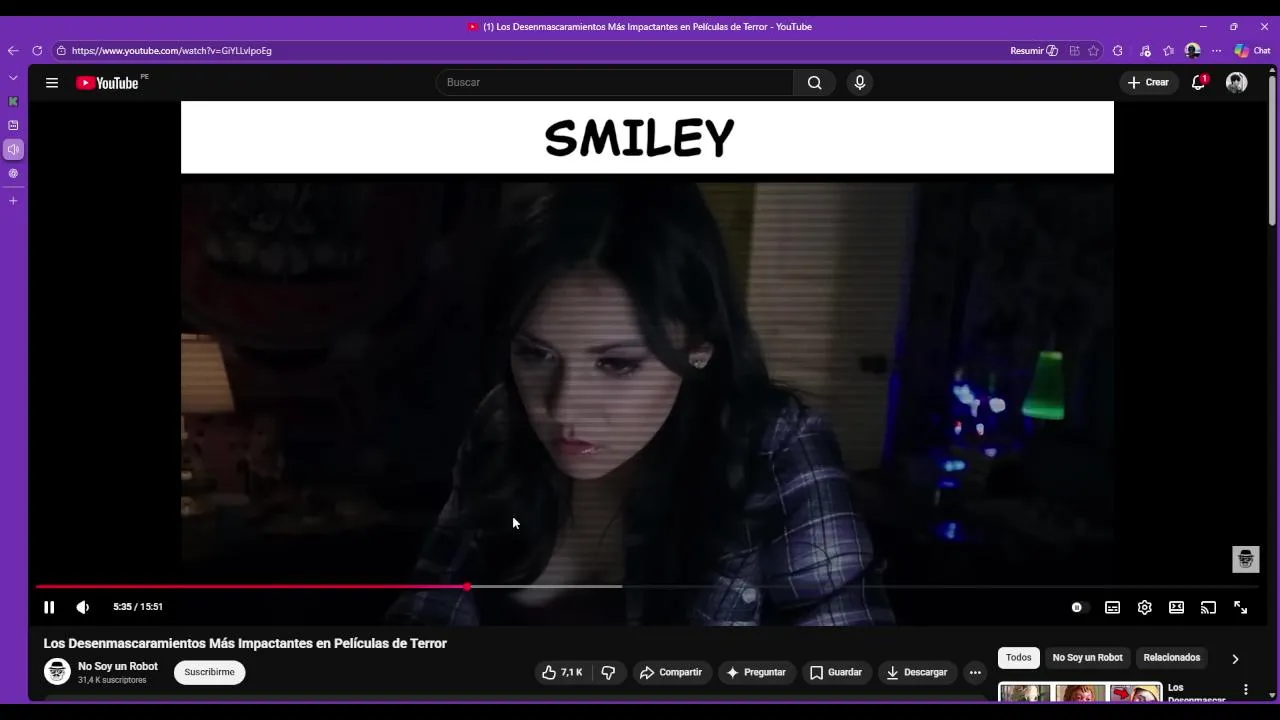Select the Todos filter chip
Screen dimensions: 1280x720
[x=1019, y=658]
